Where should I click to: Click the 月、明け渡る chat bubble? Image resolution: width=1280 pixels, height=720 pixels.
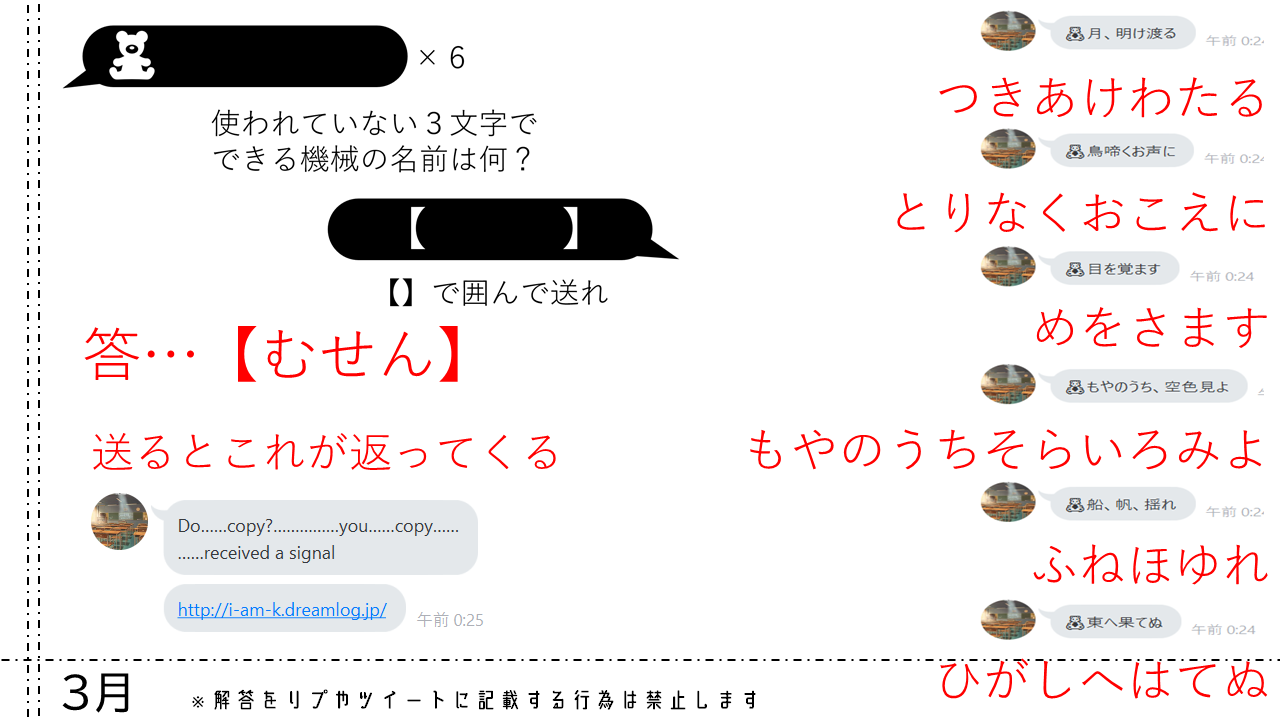point(1122,33)
